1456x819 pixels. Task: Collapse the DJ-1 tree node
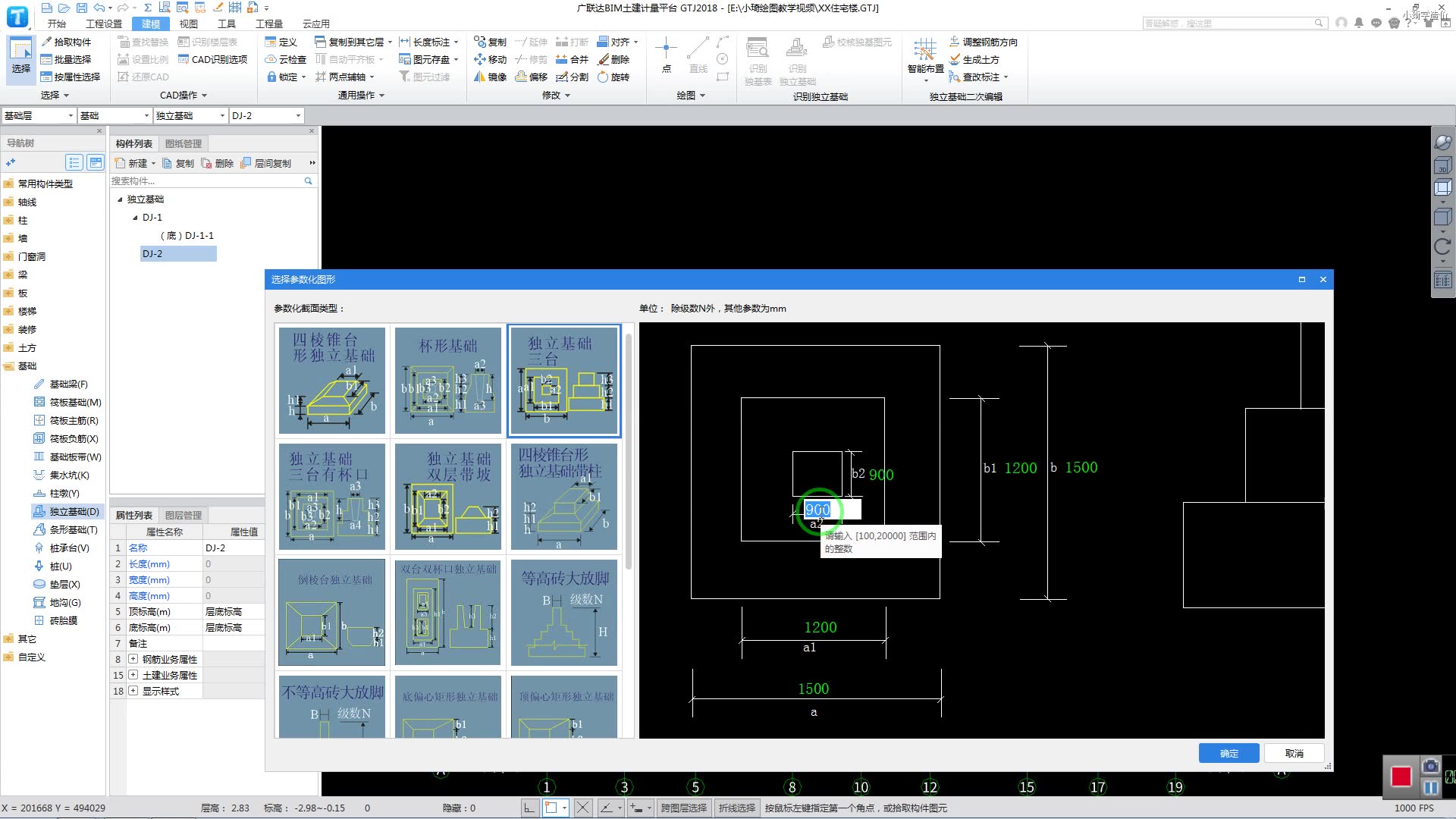click(x=135, y=218)
